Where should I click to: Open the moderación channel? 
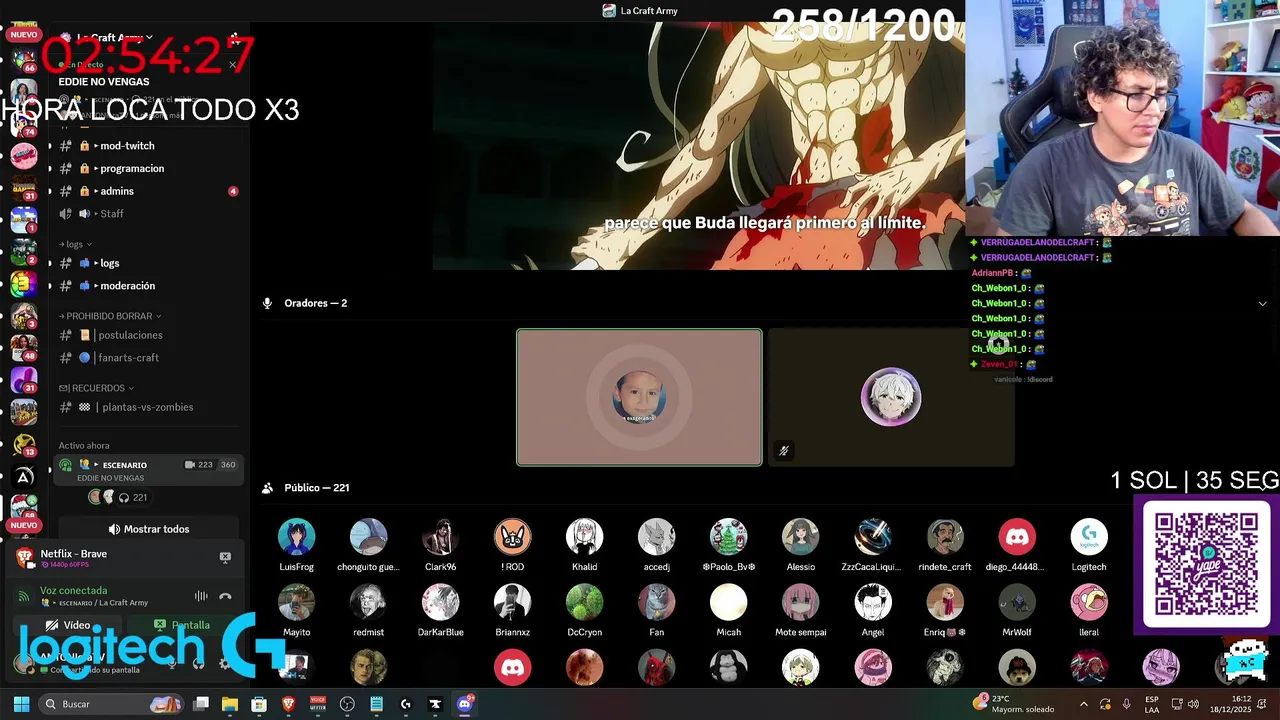pyautogui.click(x=148, y=286)
